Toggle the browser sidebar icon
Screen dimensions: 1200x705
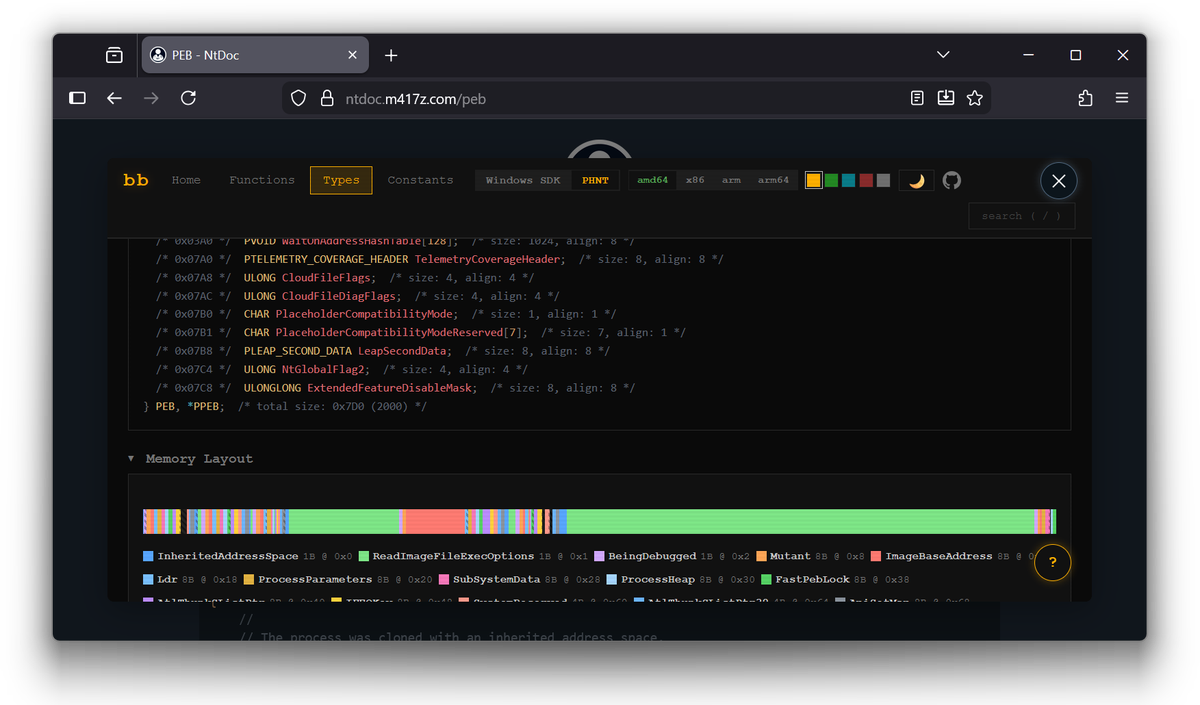[x=77, y=98]
